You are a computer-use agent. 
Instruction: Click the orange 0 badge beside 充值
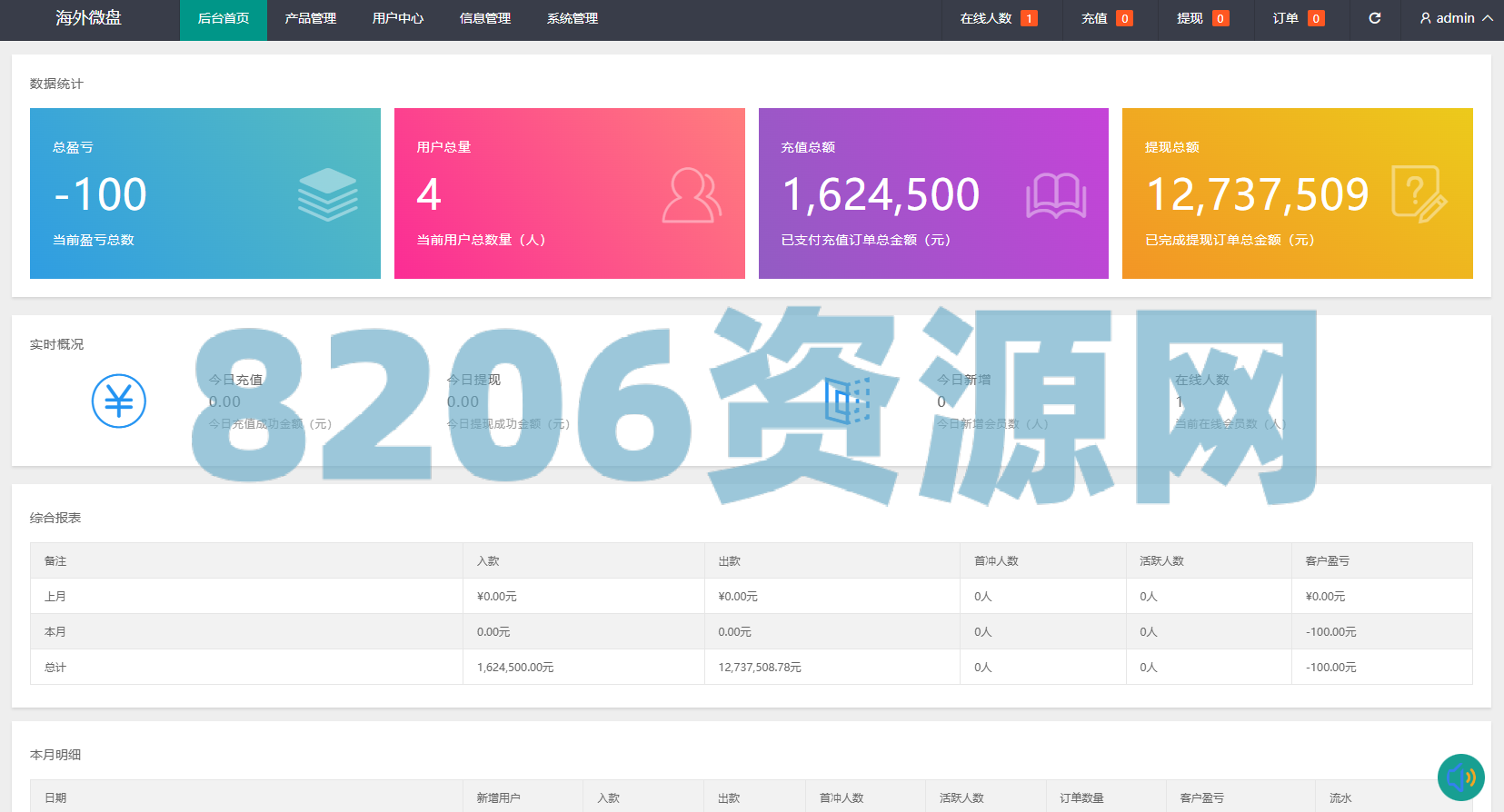click(x=1124, y=18)
